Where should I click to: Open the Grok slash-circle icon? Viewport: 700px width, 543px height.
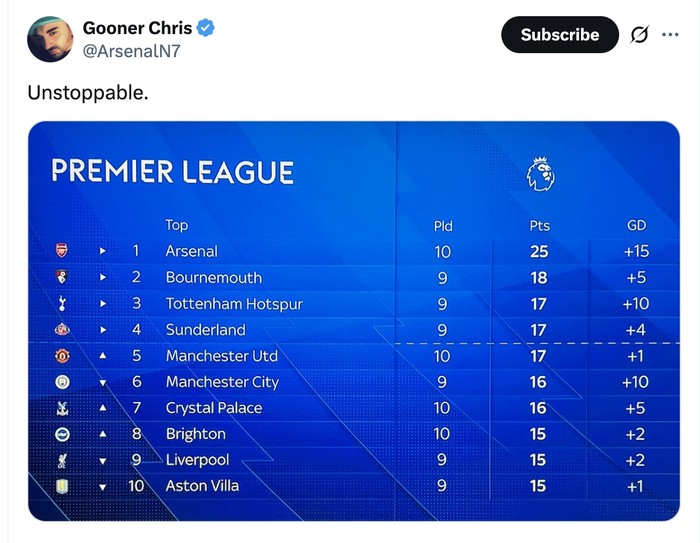639,35
